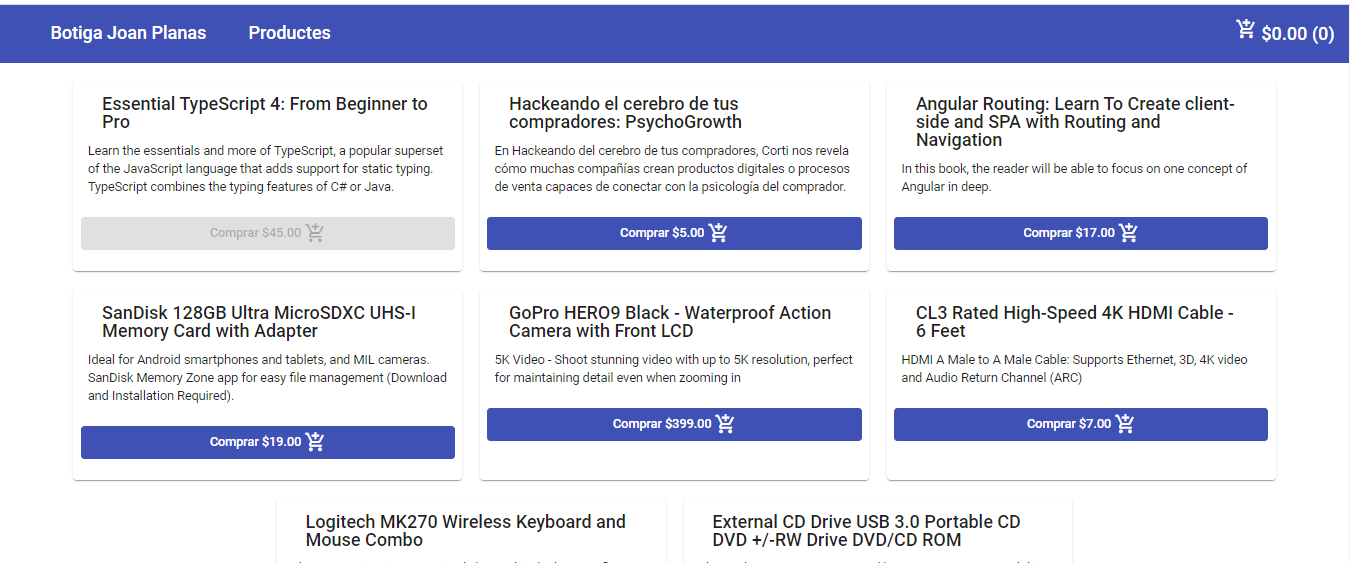Click the CL3 Rated HDMI Cable title
This screenshot has width=1350, height=563.
[1074, 322]
